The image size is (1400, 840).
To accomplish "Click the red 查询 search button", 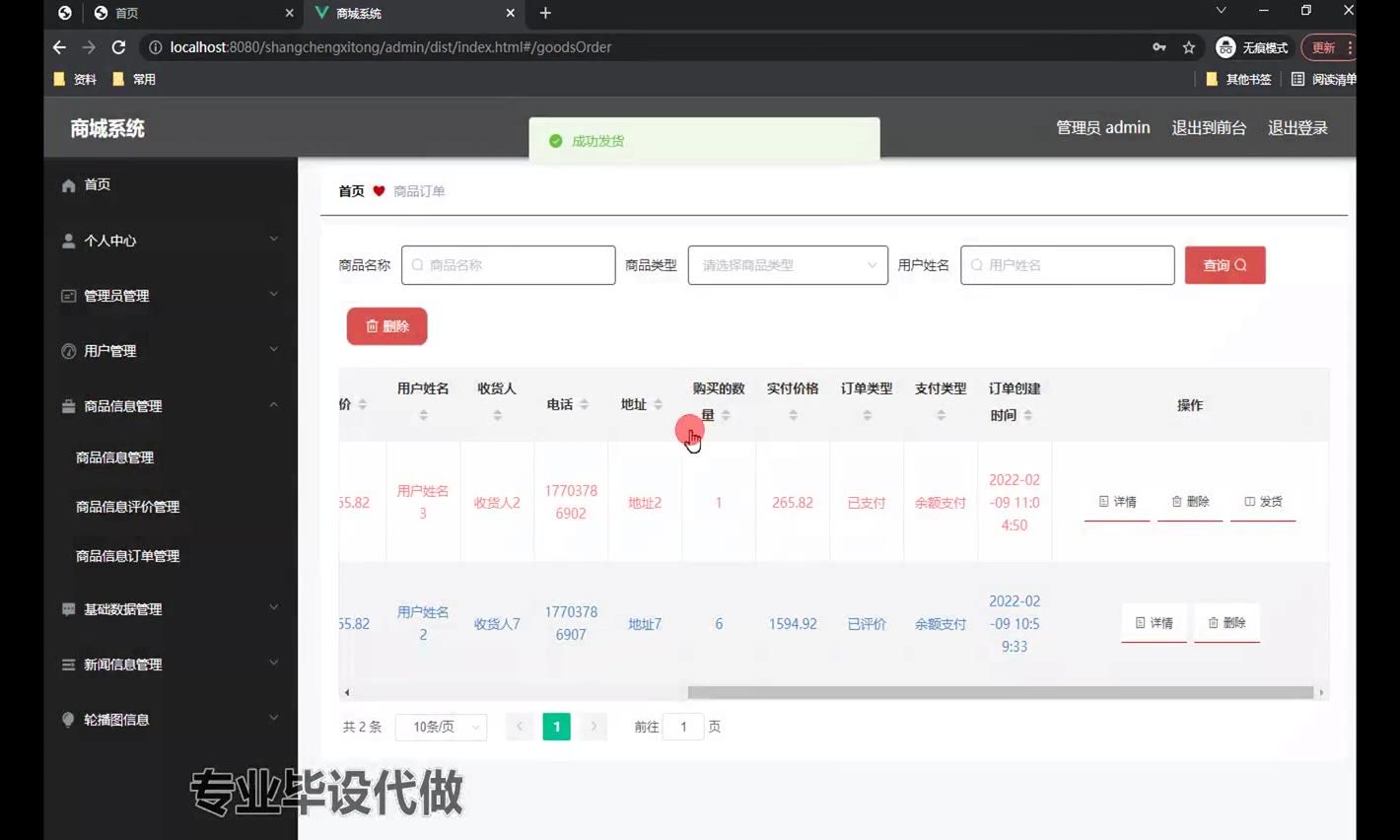I will pos(1225,265).
